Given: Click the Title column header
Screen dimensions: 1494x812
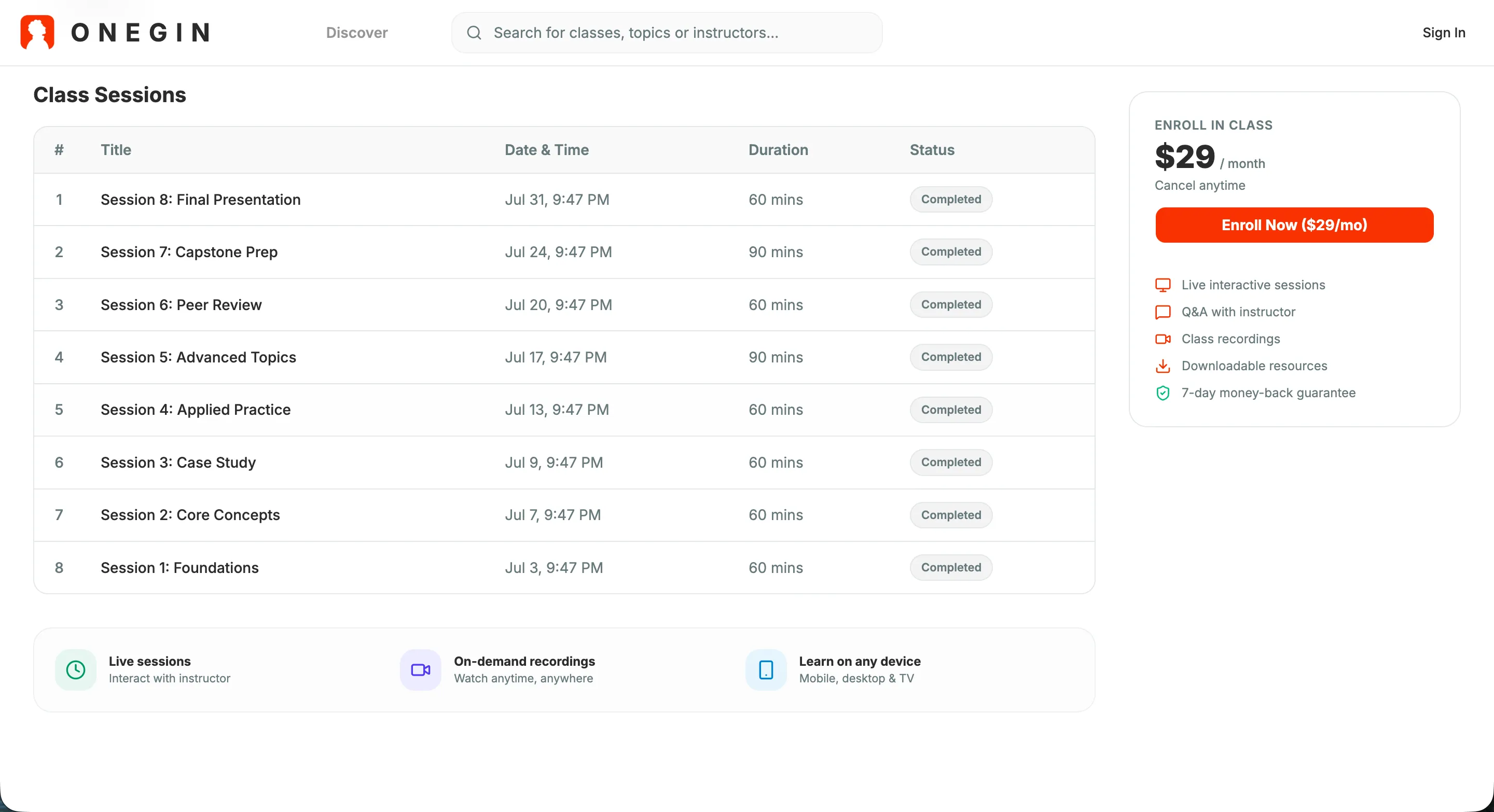Looking at the screenshot, I should click(x=116, y=149).
